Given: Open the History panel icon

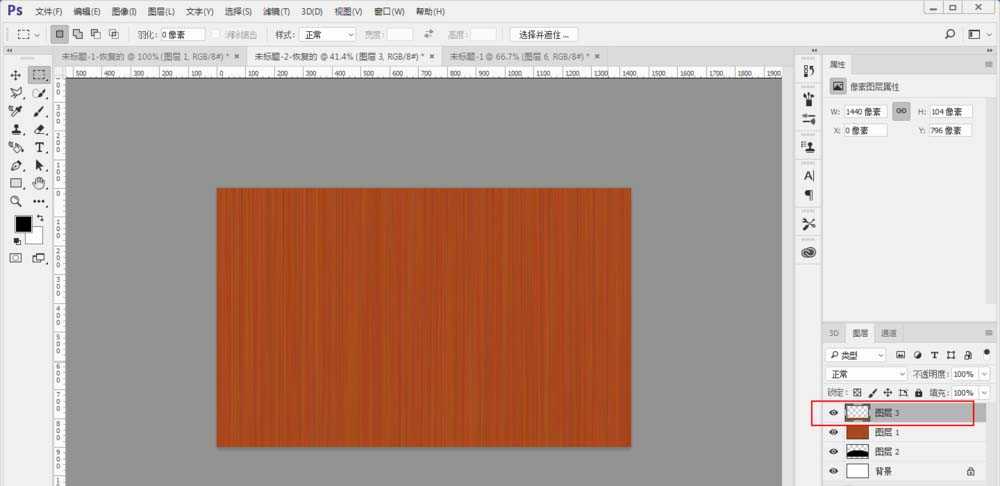Looking at the screenshot, I should click(809, 71).
